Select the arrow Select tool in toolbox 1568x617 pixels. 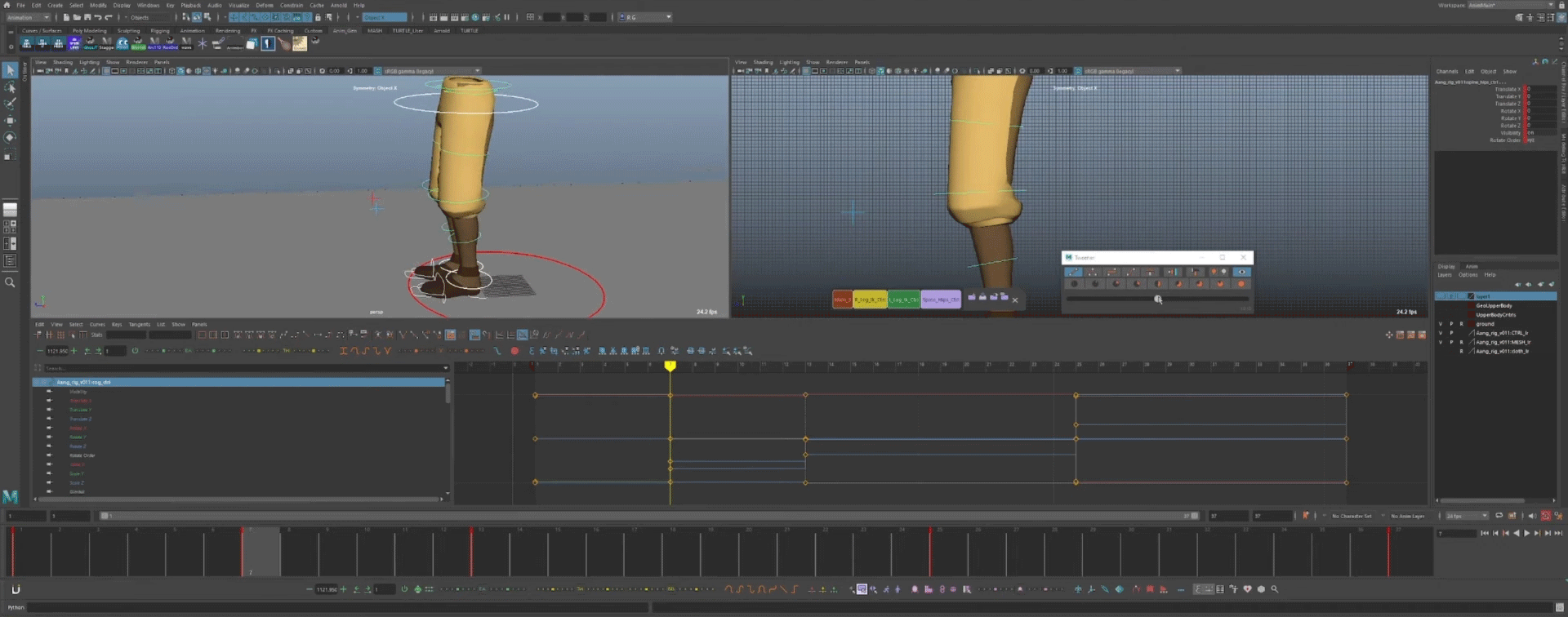tap(10, 71)
